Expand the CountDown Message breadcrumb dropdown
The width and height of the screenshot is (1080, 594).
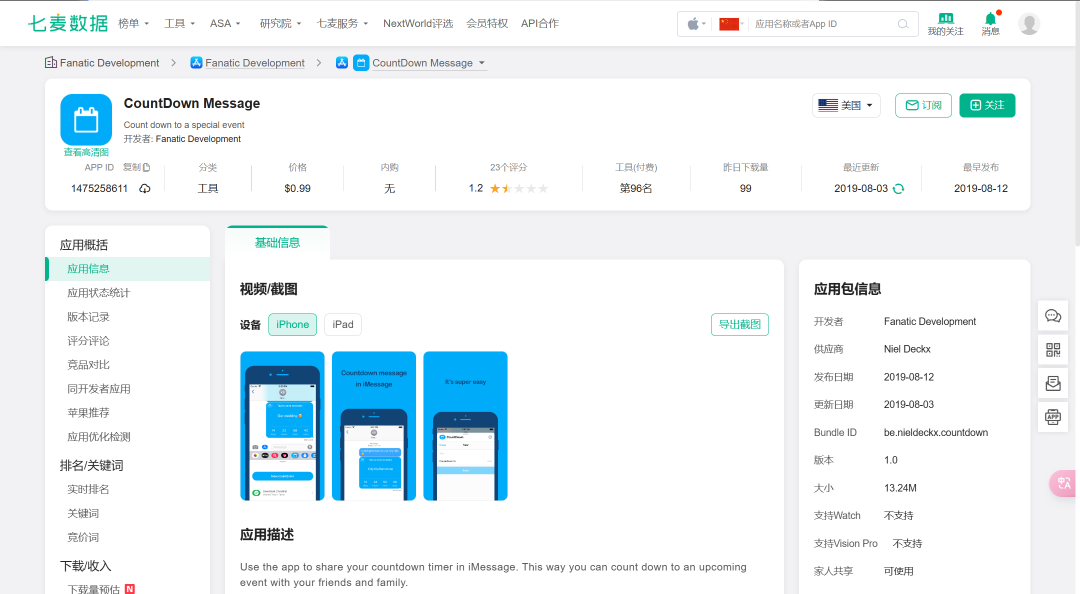(x=482, y=63)
